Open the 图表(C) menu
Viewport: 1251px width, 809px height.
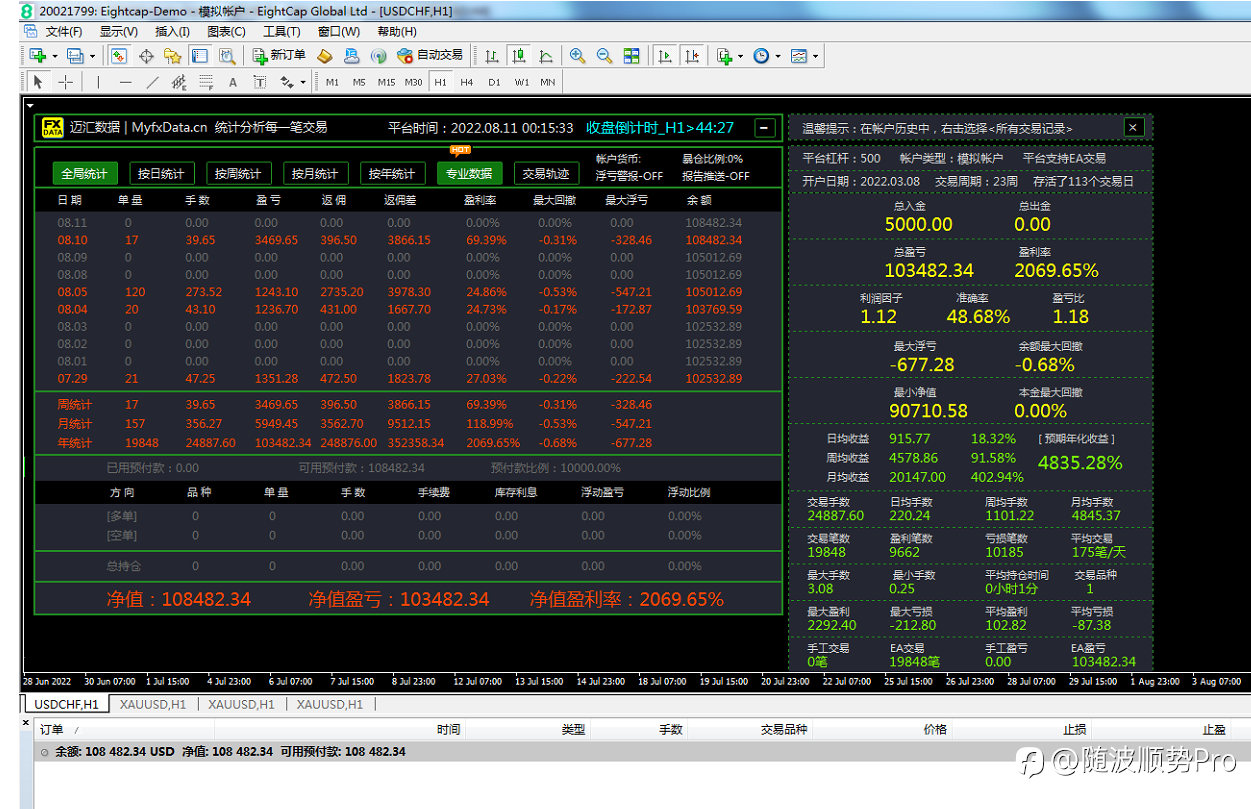tap(226, 31)
